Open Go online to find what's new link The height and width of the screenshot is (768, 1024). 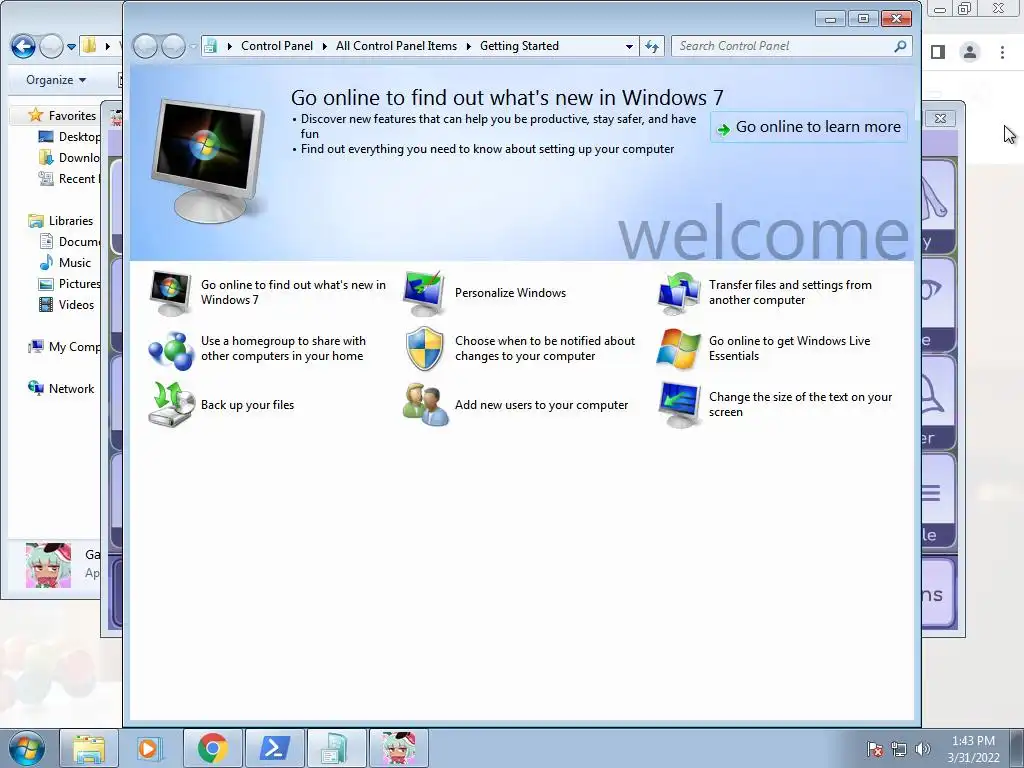[x=293, y=292]
